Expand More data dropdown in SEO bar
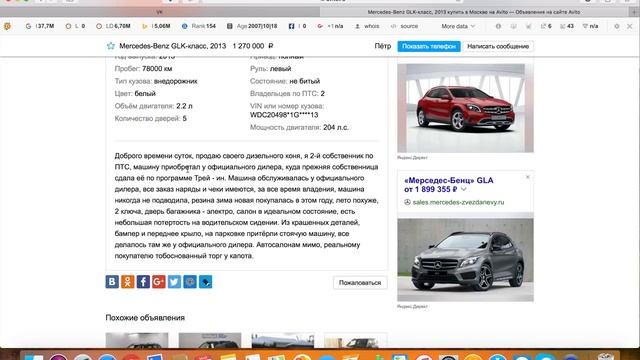 pyautogui.click(x=458, y=26)
